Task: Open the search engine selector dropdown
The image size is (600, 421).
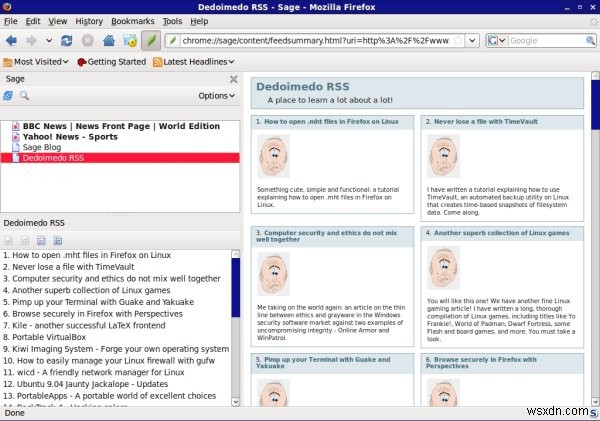Action: tap(497, 40)
